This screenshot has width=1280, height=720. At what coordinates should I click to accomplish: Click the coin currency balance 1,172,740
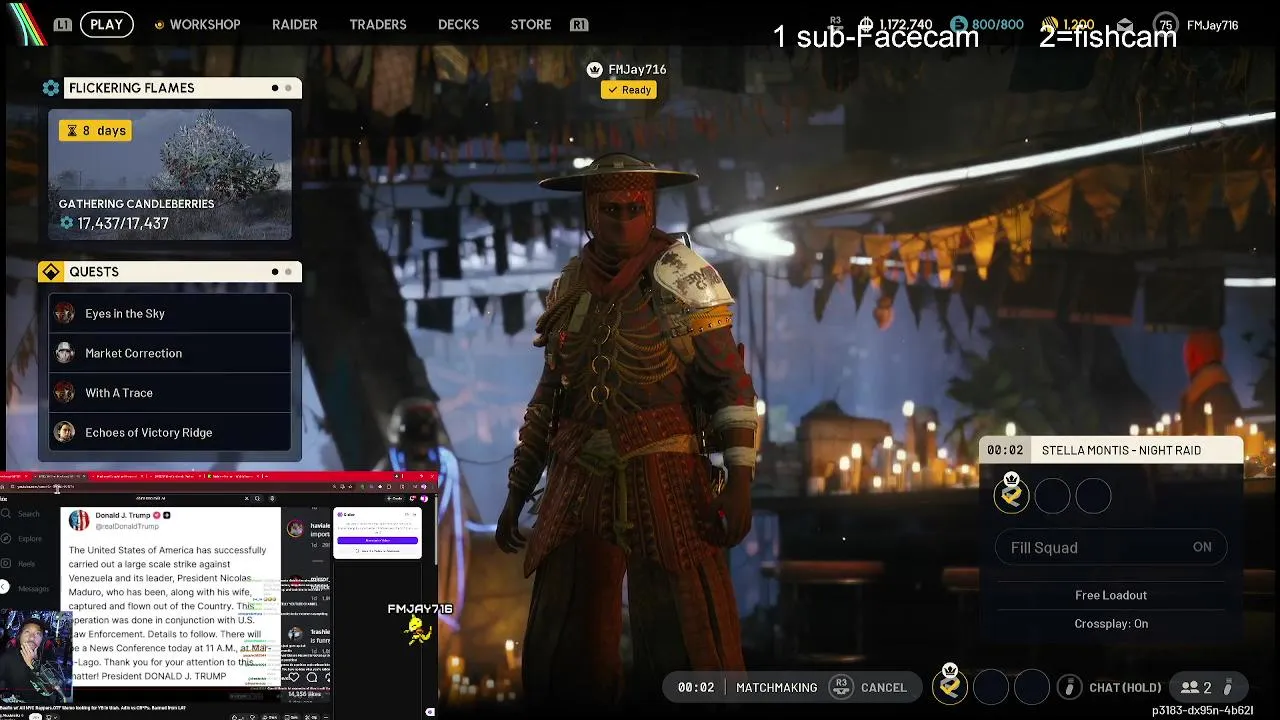click(x=904, y=24)
